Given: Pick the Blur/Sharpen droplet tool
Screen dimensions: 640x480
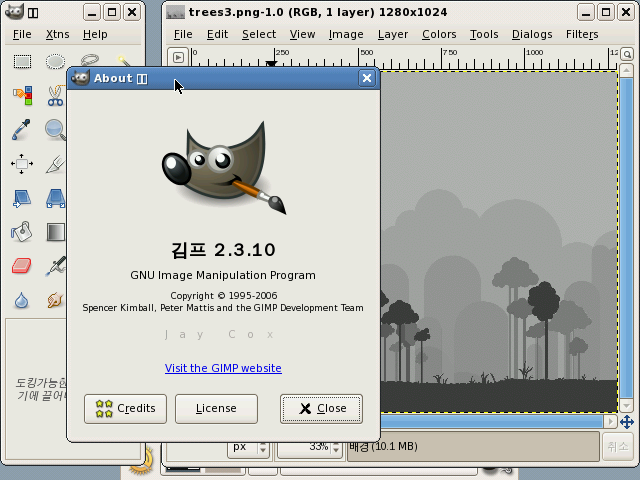Looking at the screenshot, I should point(22,300).
